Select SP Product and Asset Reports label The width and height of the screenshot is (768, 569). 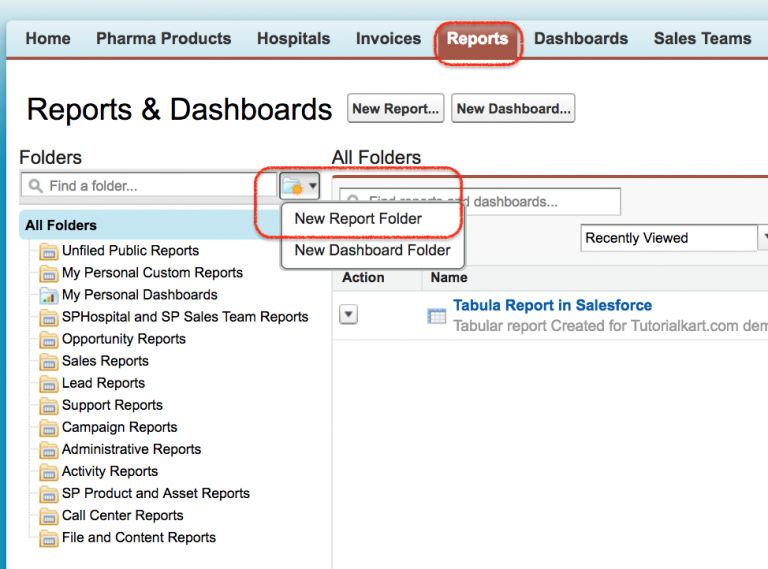tap(156, 493)
